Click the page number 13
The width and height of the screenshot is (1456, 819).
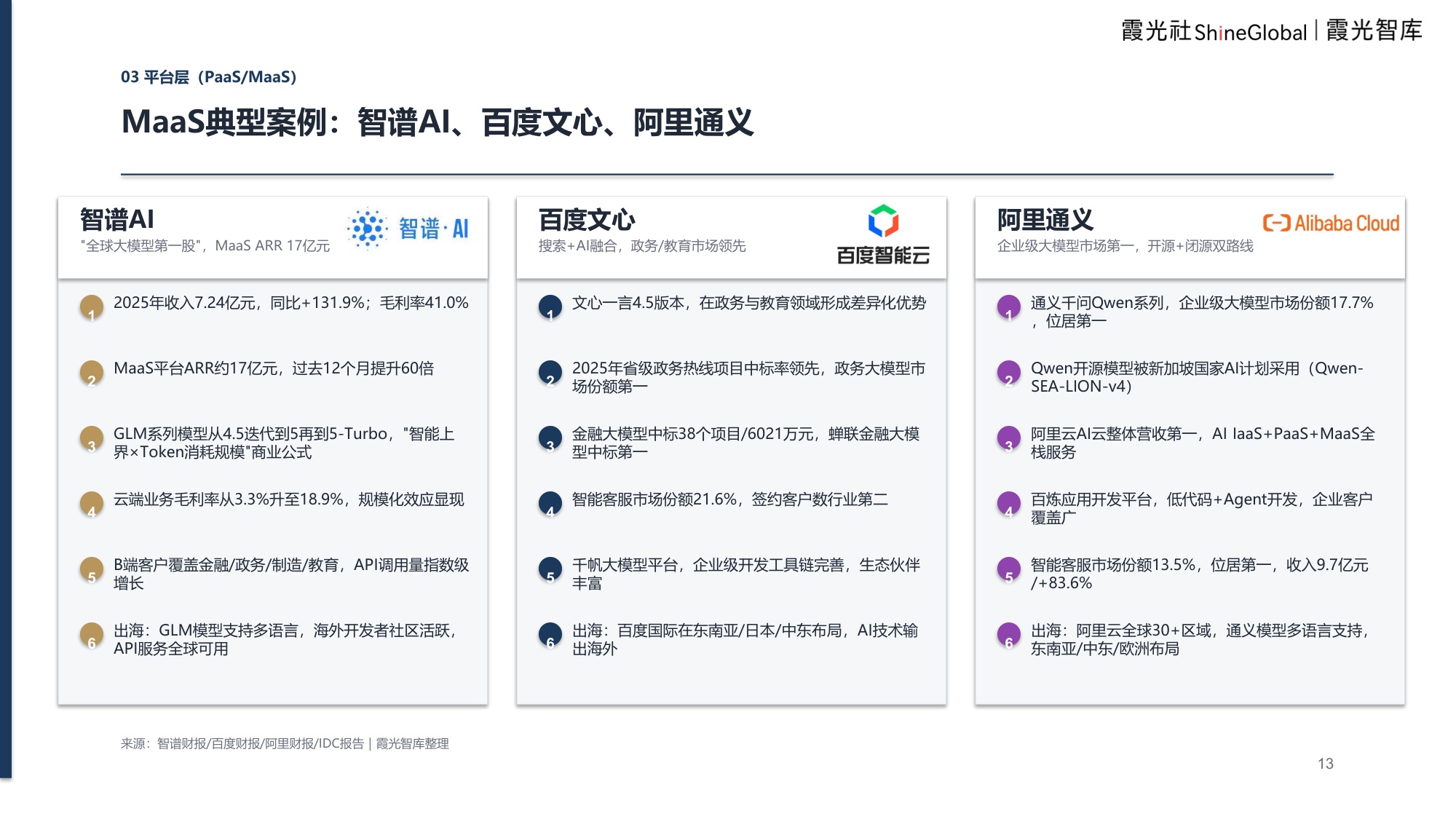coord(1326,764)
